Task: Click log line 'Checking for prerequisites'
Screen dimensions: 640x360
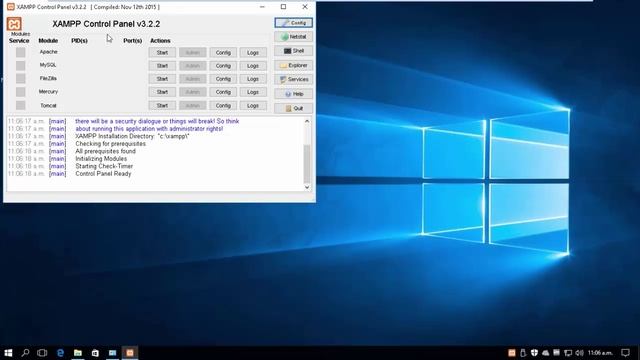Action: pyautogui.click(x=111, y=144)
